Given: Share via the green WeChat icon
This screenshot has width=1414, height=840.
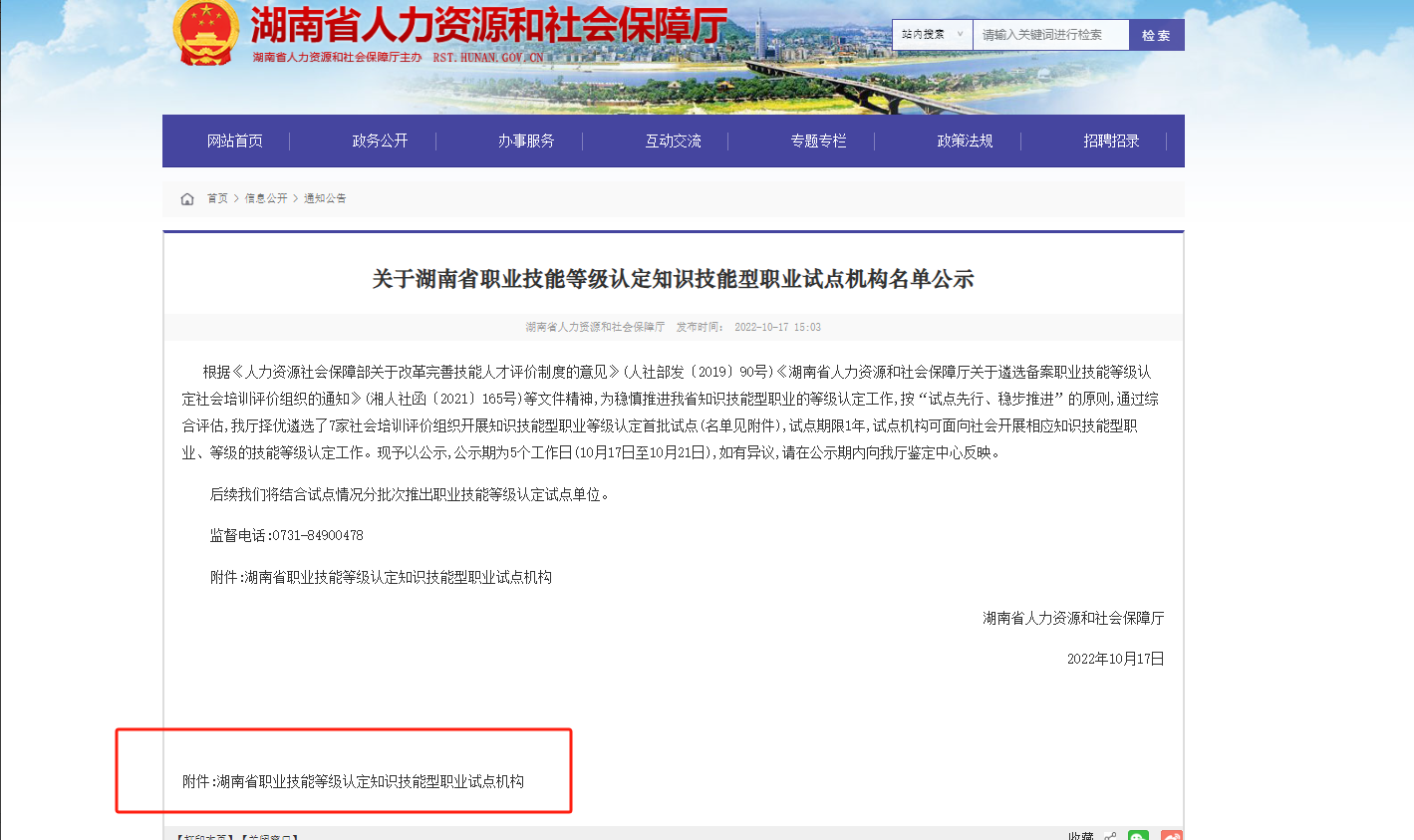Looking at the screenshot, I should pos(1138,835).
